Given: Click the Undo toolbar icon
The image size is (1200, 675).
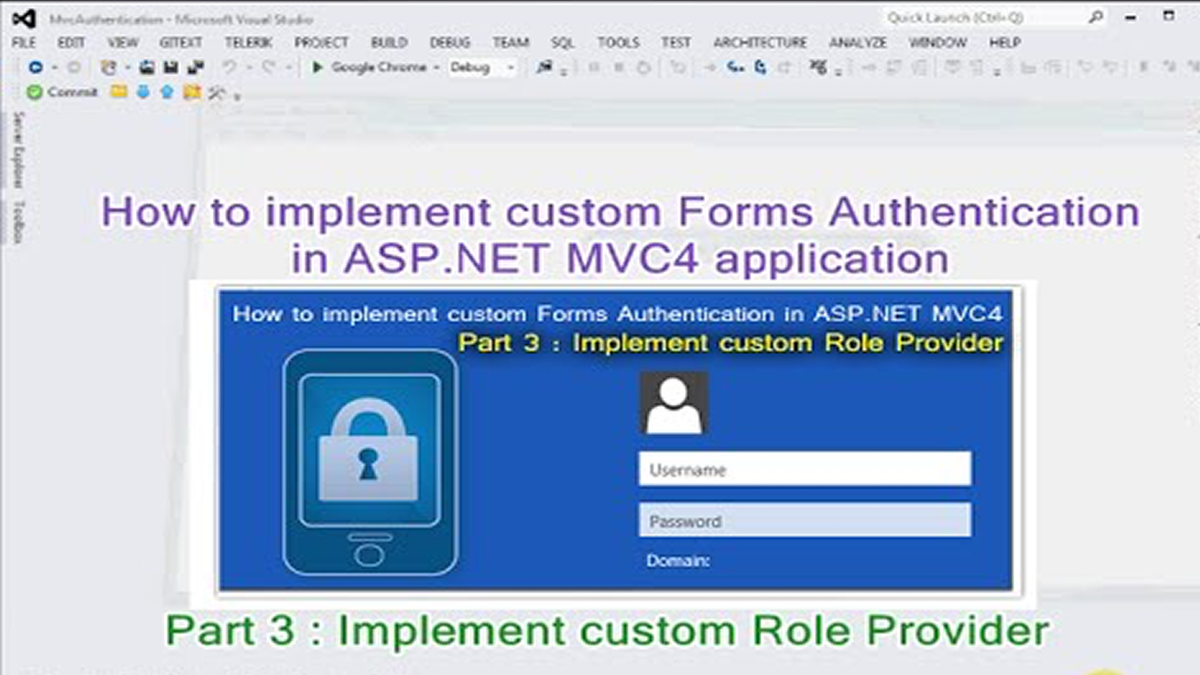Looking at the screenshot, I should (x=229, y=67).
